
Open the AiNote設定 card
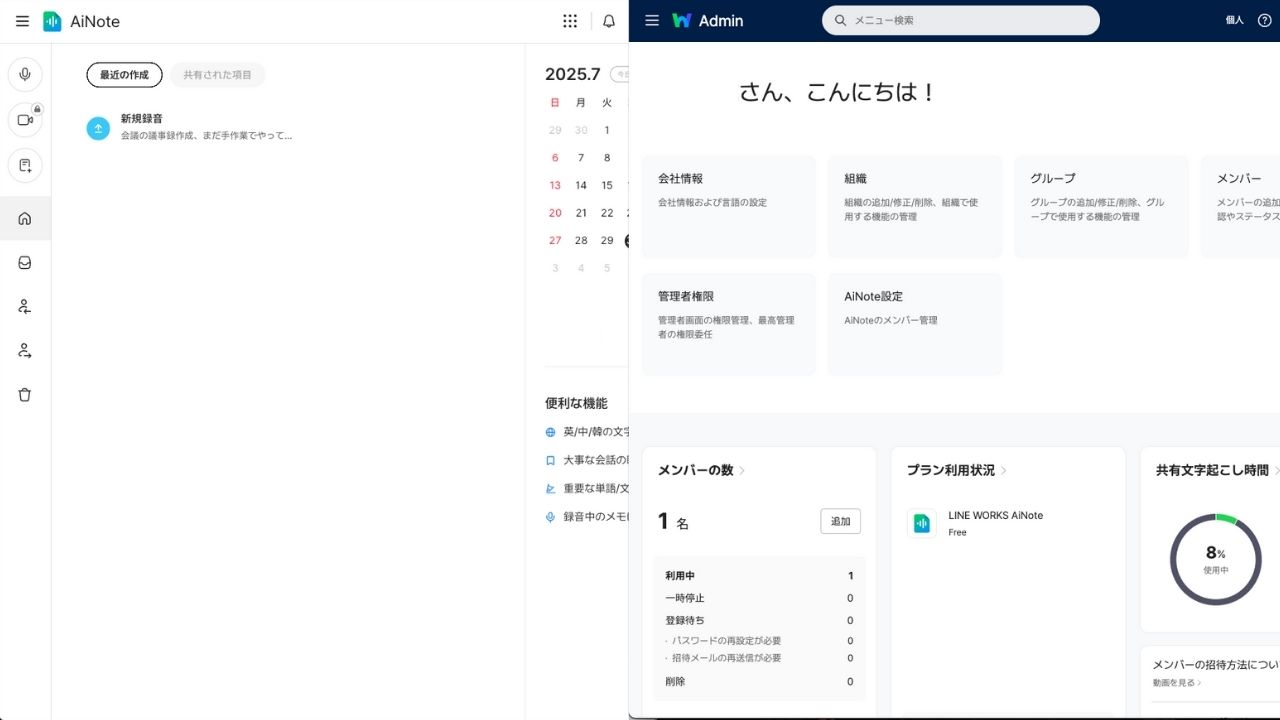pyautogui.click(x=914, y=324)
